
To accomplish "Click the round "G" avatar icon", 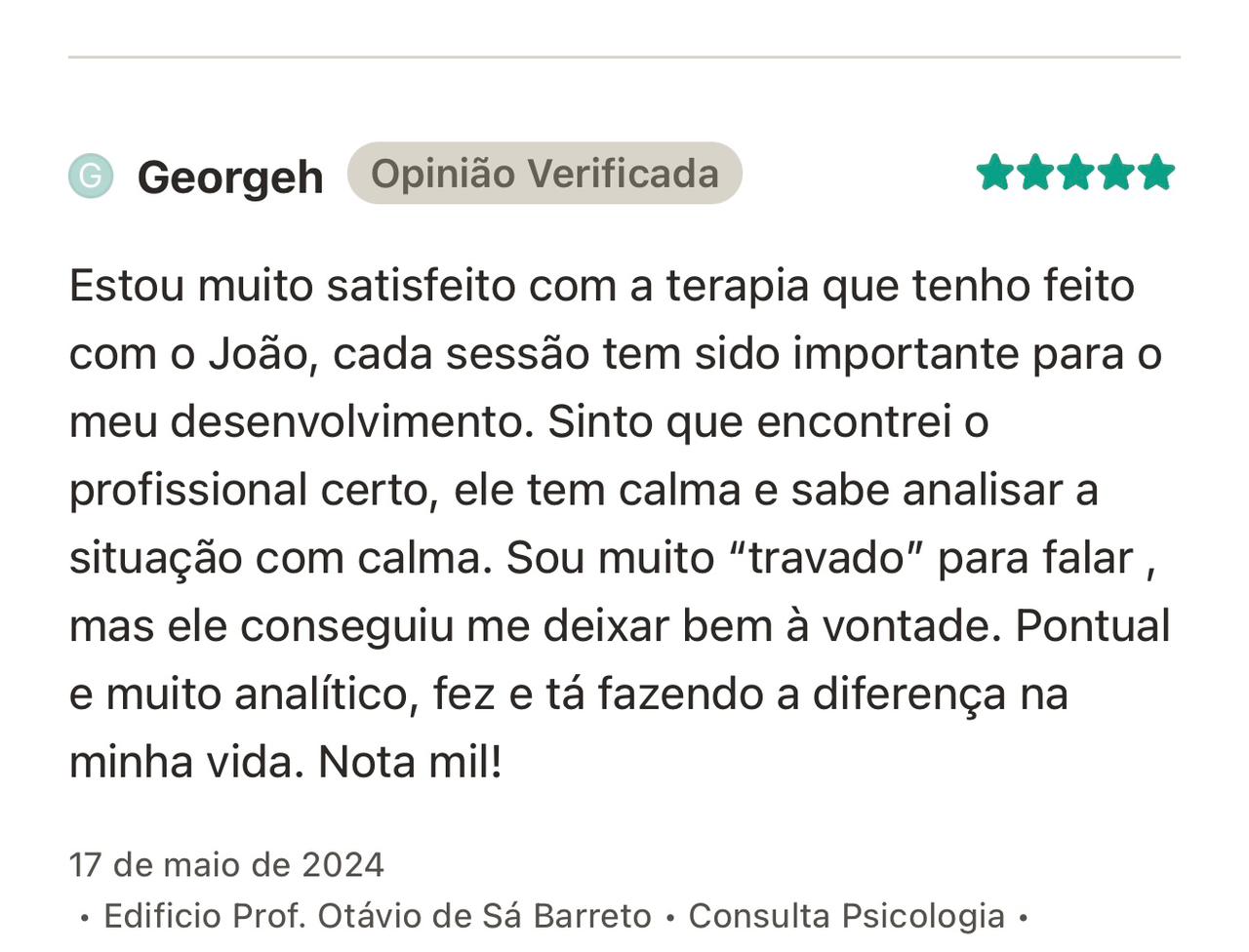I will [91, 177].
